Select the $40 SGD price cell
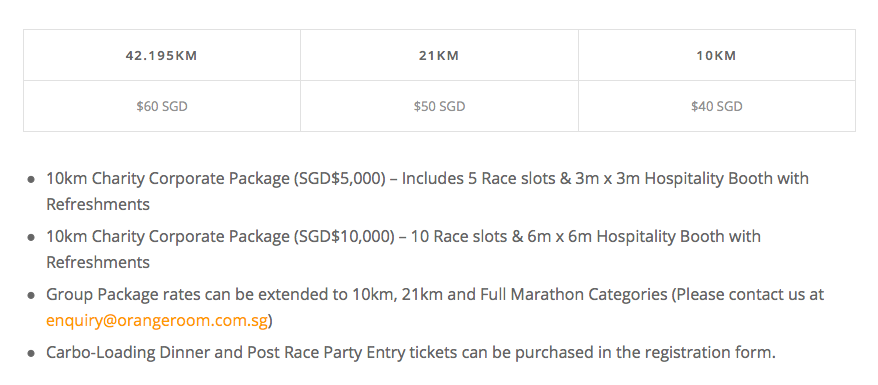The height and width of the screenshot is (385, 878). [x=717, y=106]
